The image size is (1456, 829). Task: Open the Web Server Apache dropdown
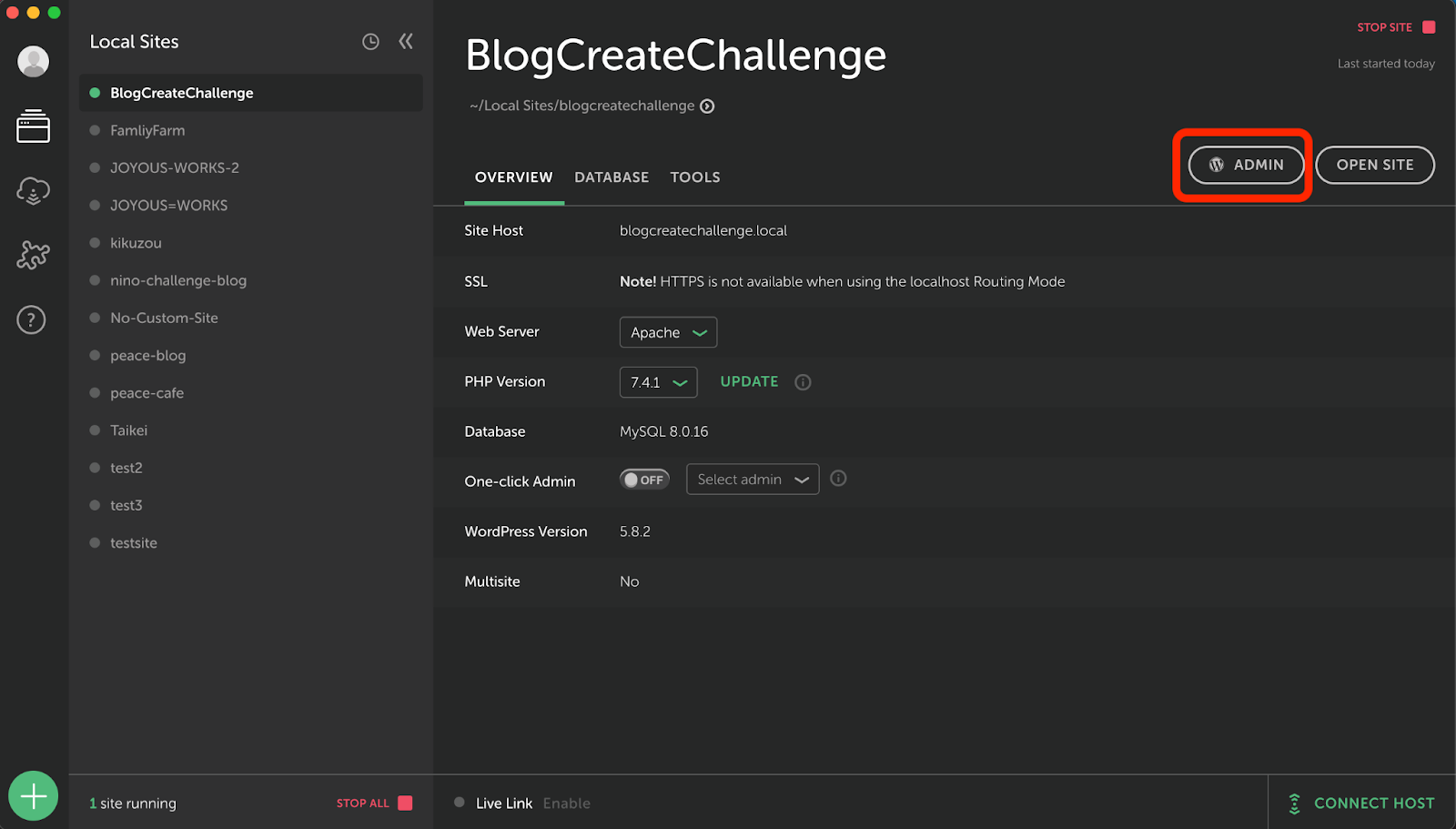point(668,332)
